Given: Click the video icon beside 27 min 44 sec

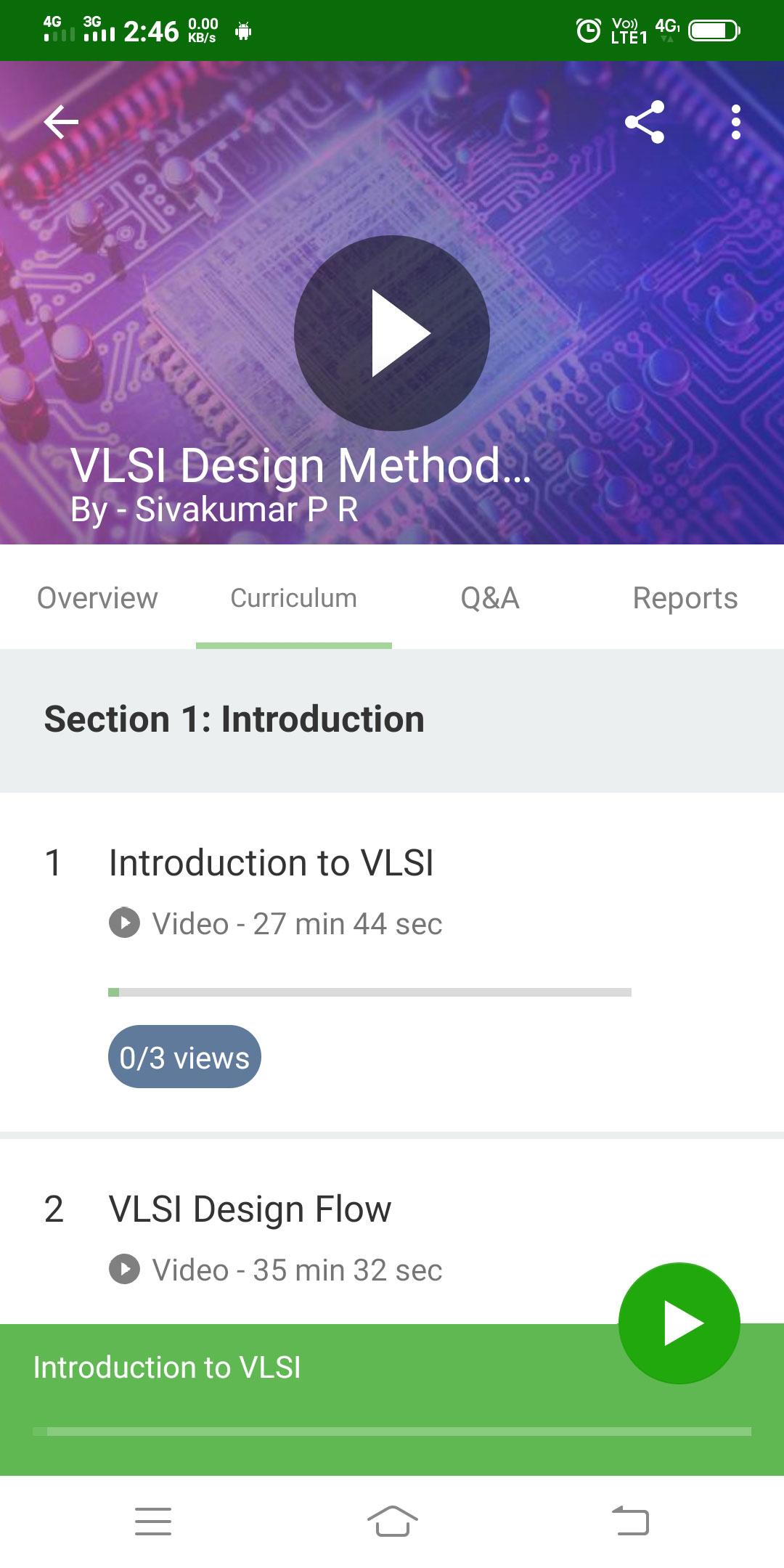Looking at the screenshot, I should [x=125, y=923].
